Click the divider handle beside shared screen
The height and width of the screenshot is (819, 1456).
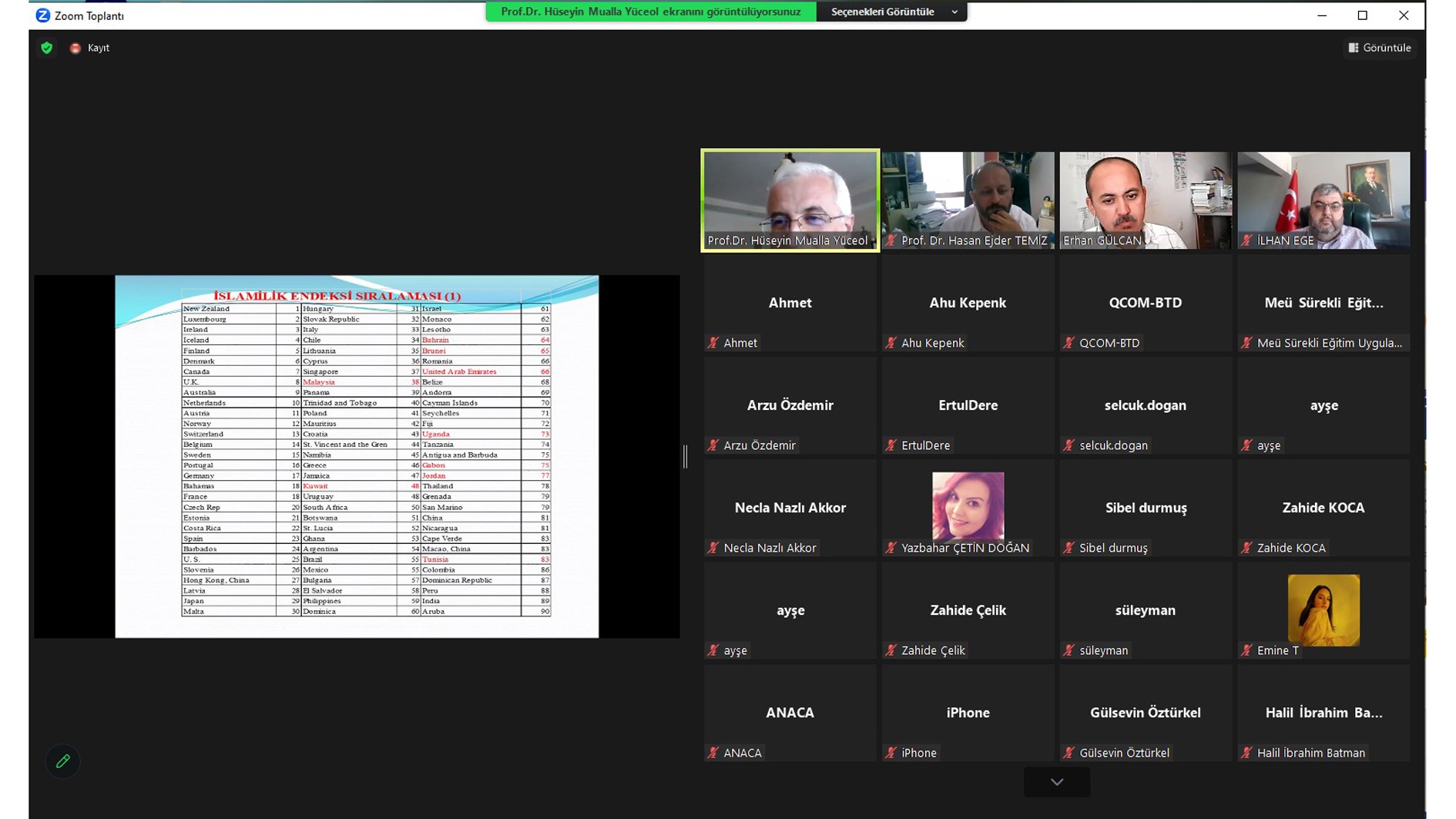[685, 457]
